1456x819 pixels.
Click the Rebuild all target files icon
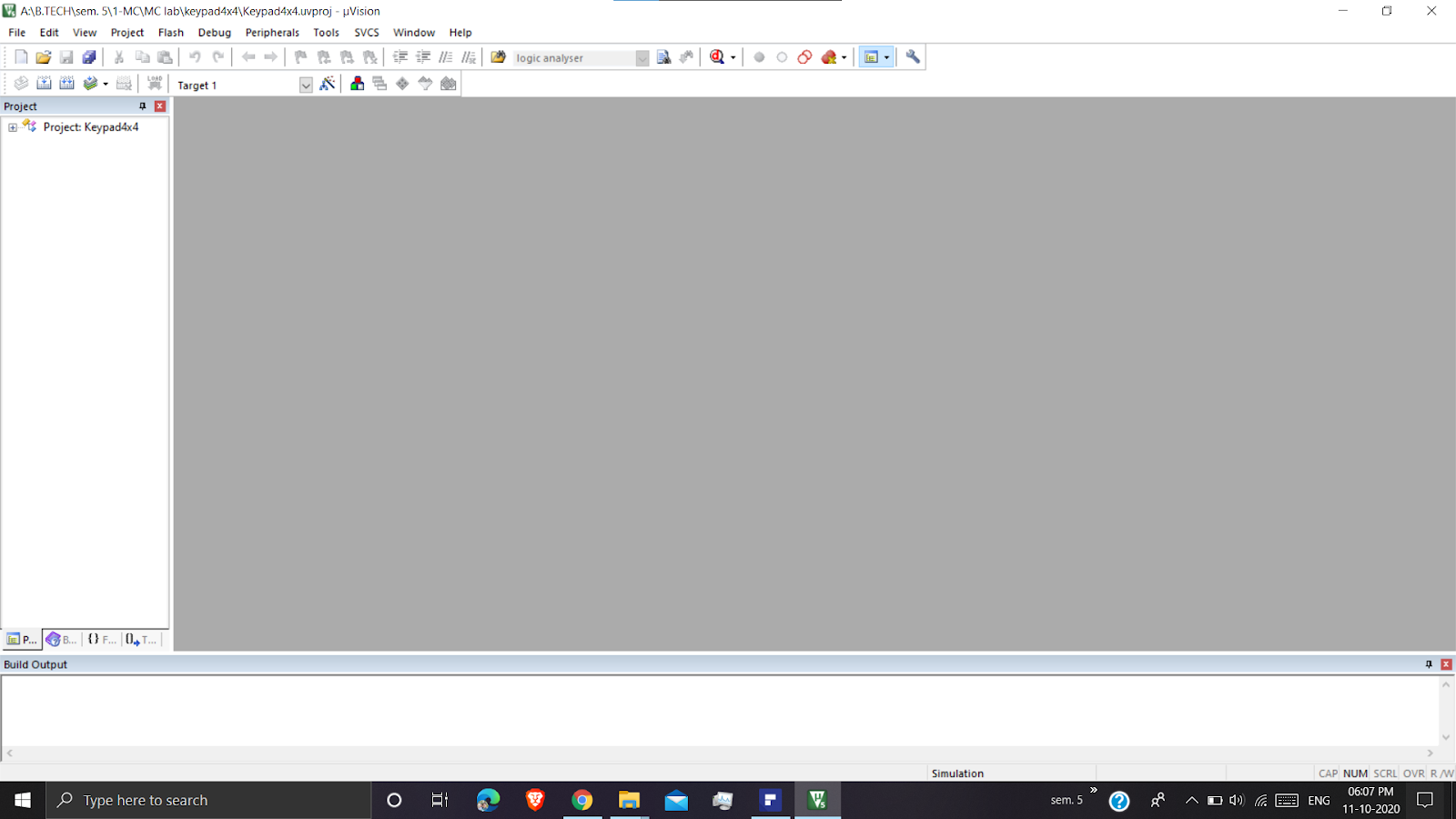click(66, 84)
